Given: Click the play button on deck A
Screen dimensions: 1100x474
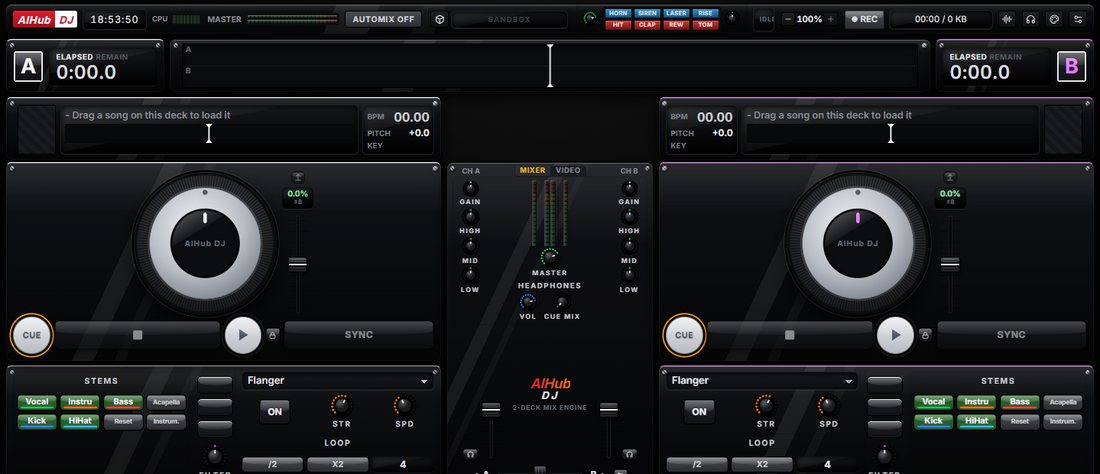Looking at the screenshot, I should click(243, 335).
